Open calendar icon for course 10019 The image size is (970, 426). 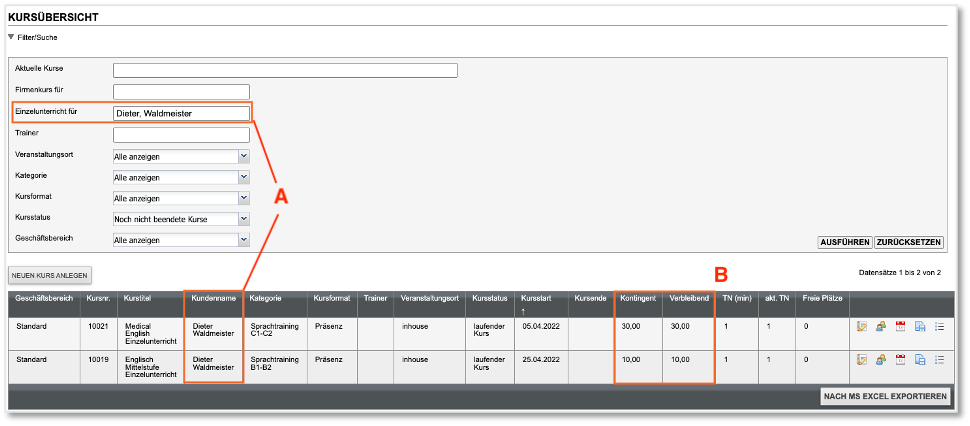[900, 360]
